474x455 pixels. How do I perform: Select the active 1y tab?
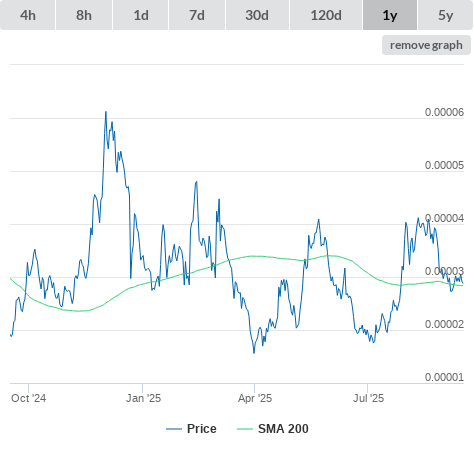click(x=390, y=15)
